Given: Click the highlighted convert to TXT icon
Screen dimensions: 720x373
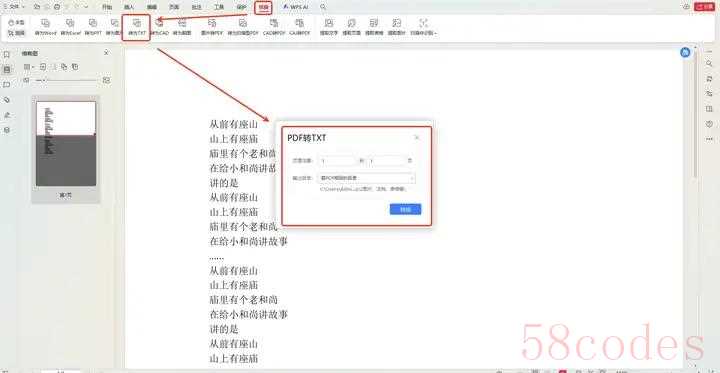Looking at the screenshot, I should pos(136,28).
